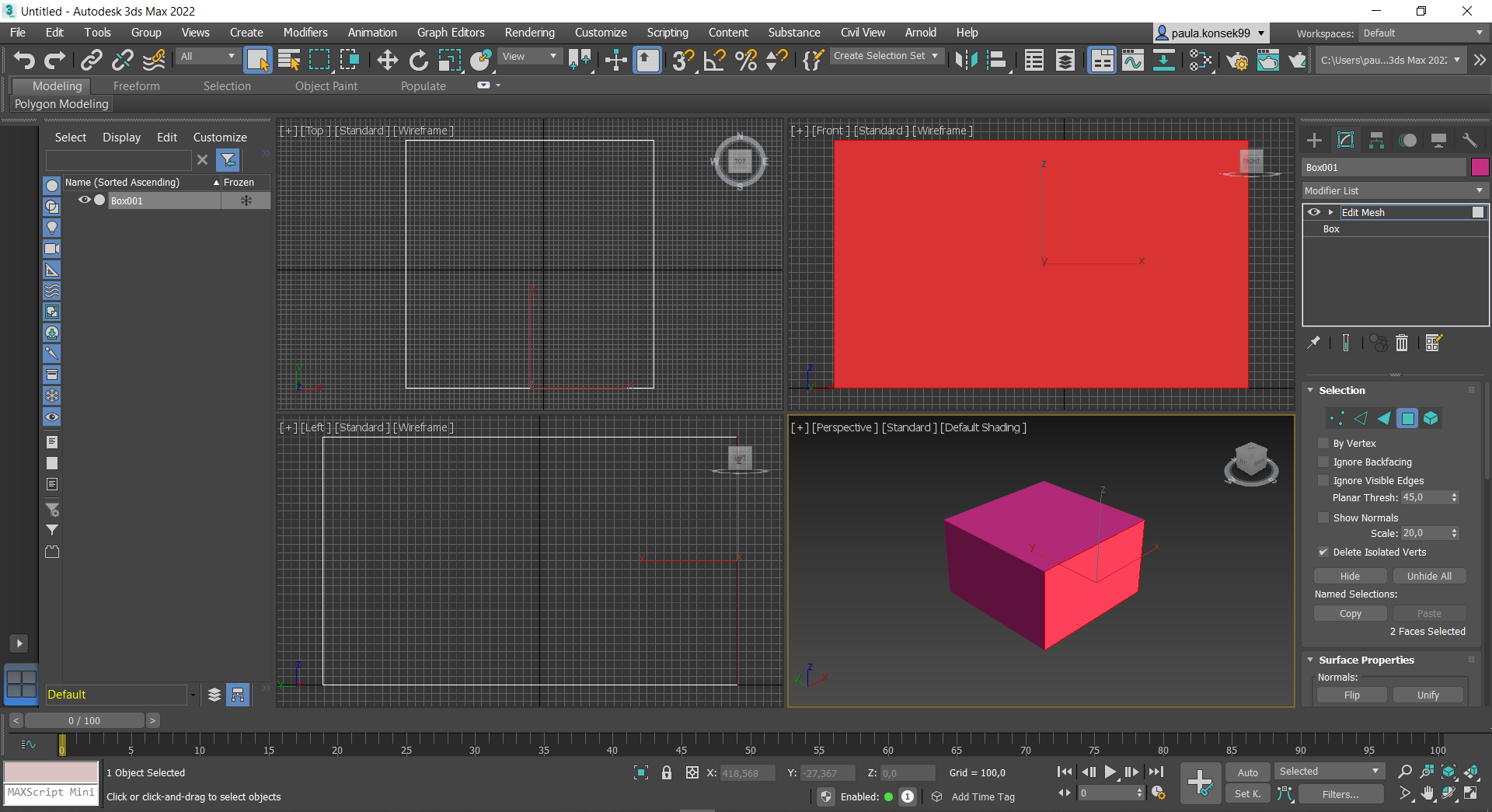1492x812 pixels.
Task: Expand the Edit Mesh modifier sub-levels
Action: (1331, 212)
